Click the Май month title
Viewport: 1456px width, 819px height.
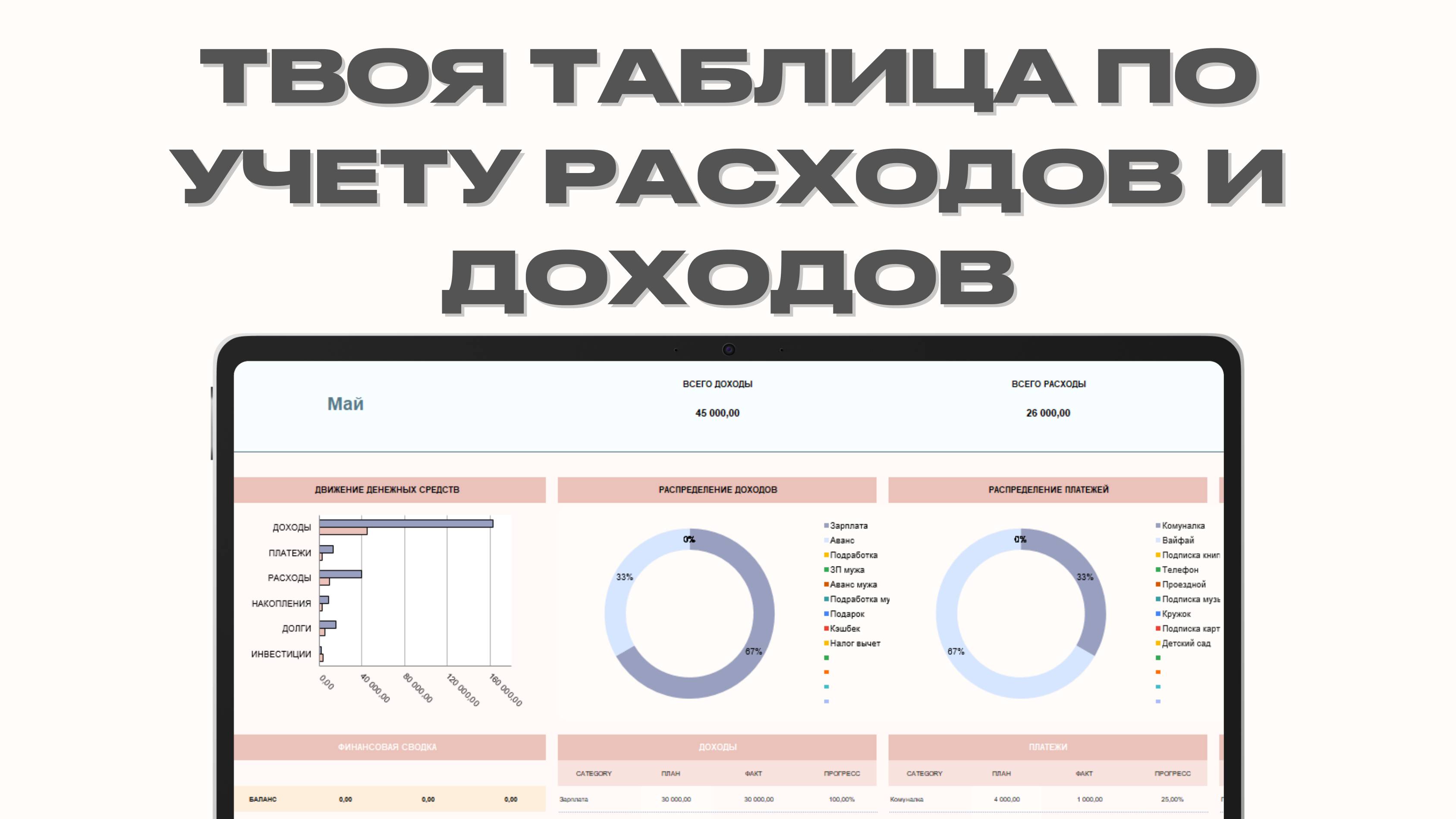(x=346, y=403)
